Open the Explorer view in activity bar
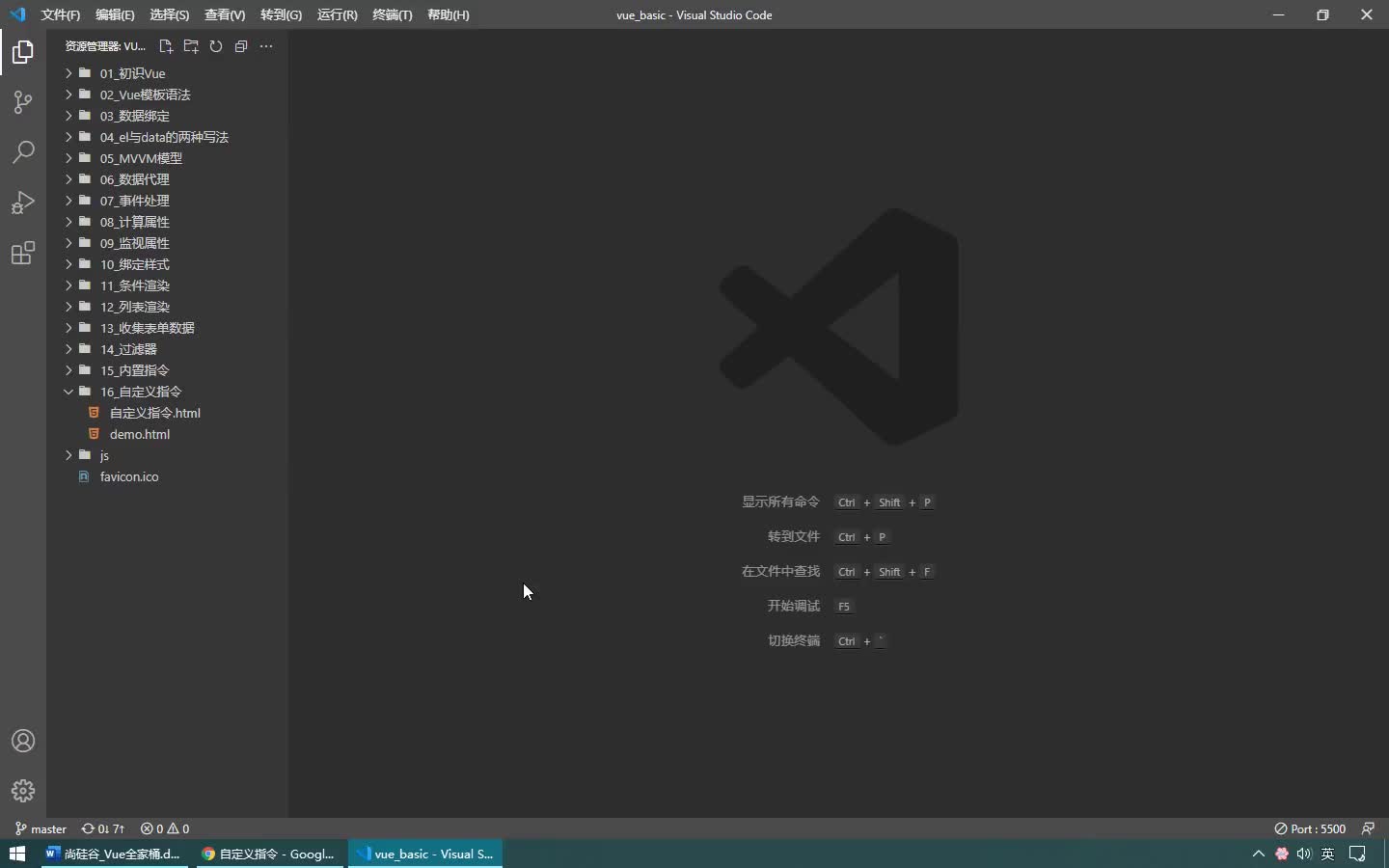The width and height of the screenshot is (1389, 868). 23,52
